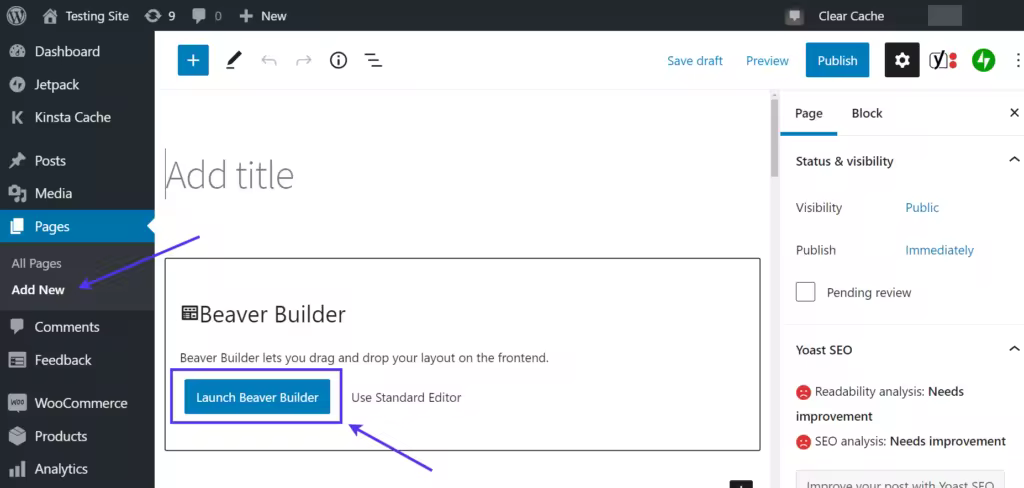
Task: Click the Media sidebar icon
Action: pos(17,193)
